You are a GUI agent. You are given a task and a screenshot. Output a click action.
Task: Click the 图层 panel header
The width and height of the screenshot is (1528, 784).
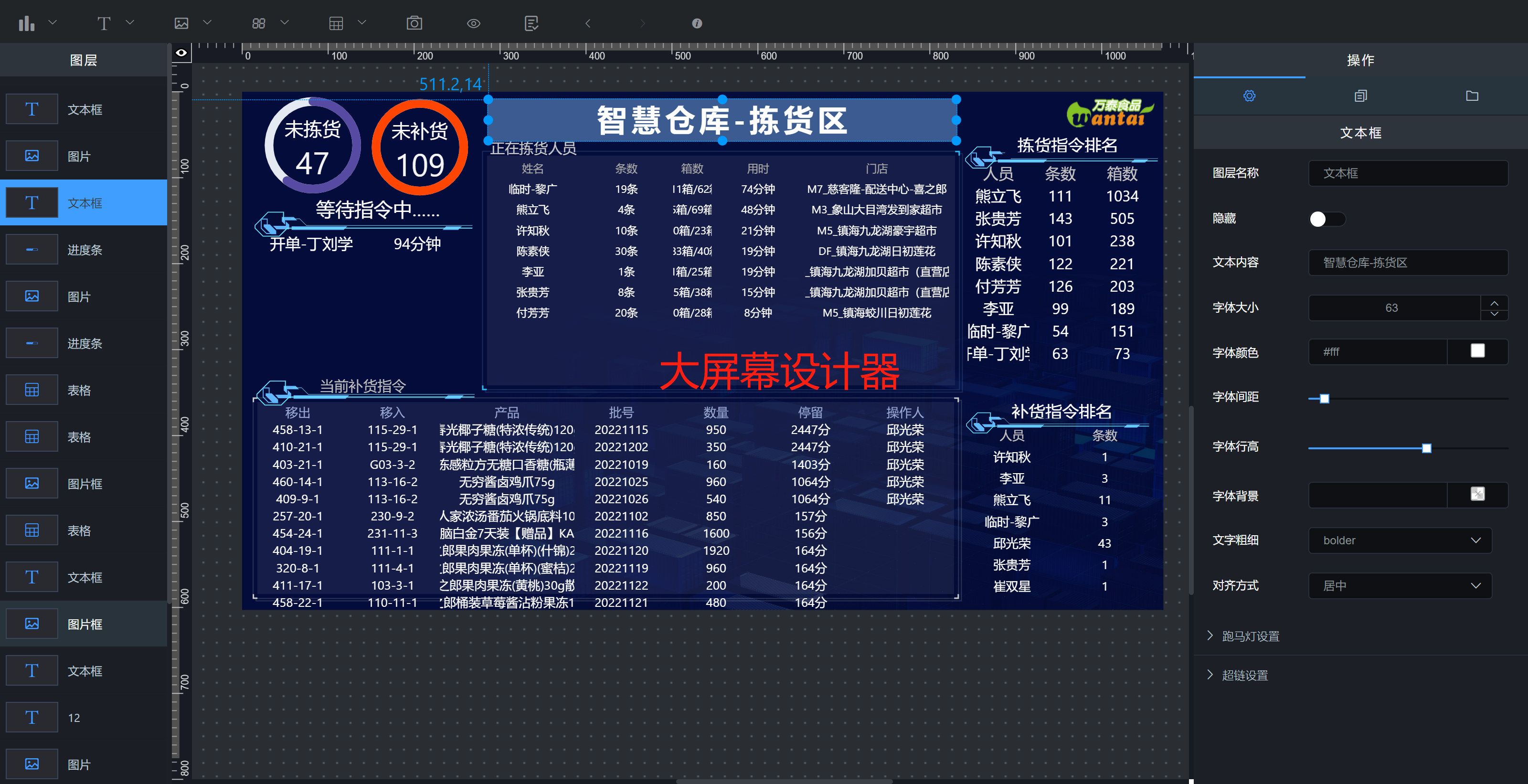point(84,60)
